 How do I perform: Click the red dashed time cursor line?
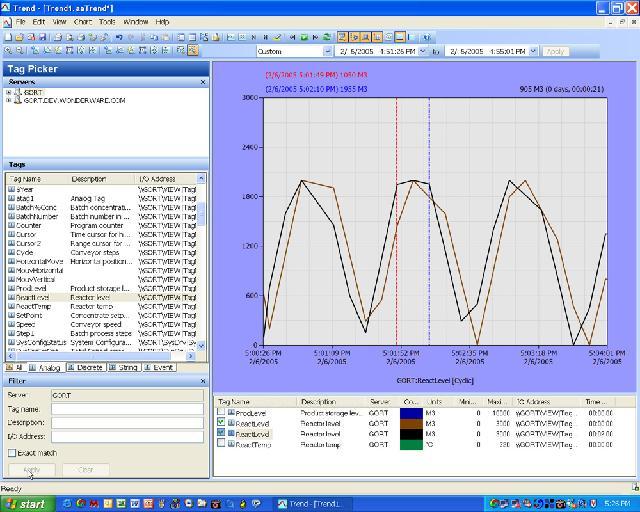coord(396,220)
